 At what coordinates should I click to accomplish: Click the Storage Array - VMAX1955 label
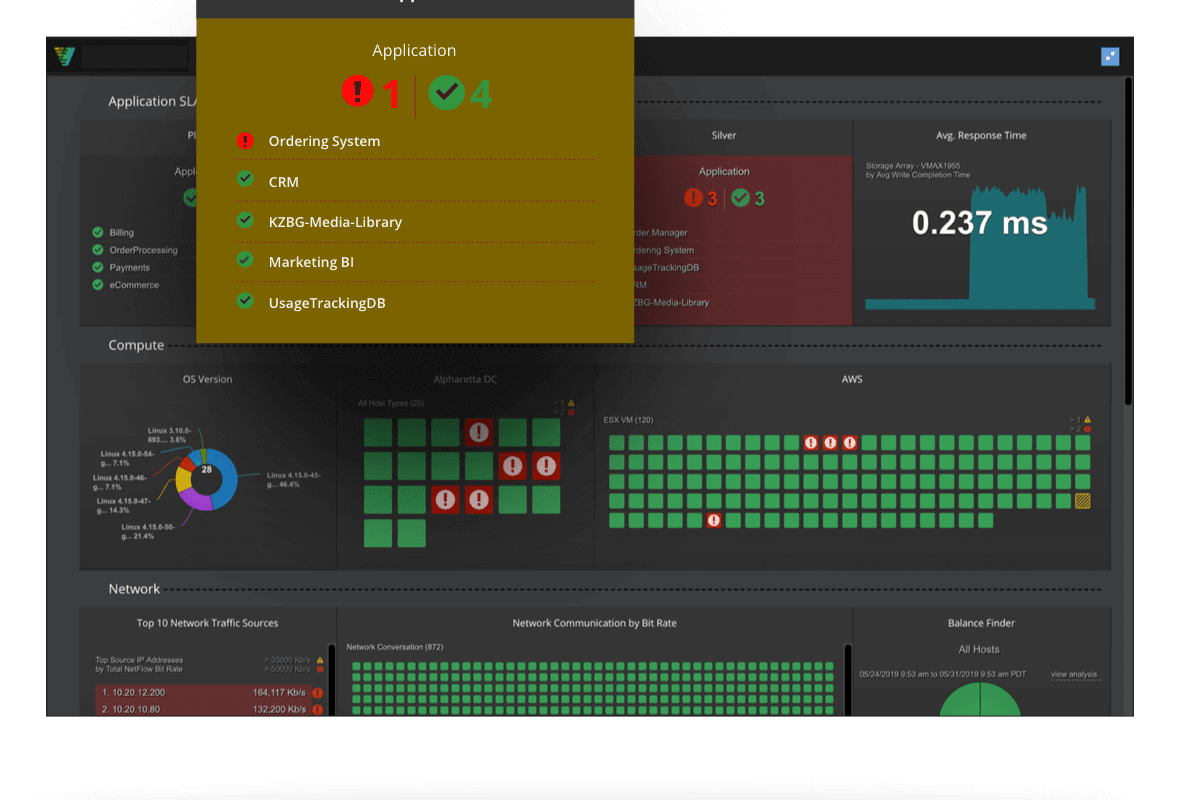[912, 166]
